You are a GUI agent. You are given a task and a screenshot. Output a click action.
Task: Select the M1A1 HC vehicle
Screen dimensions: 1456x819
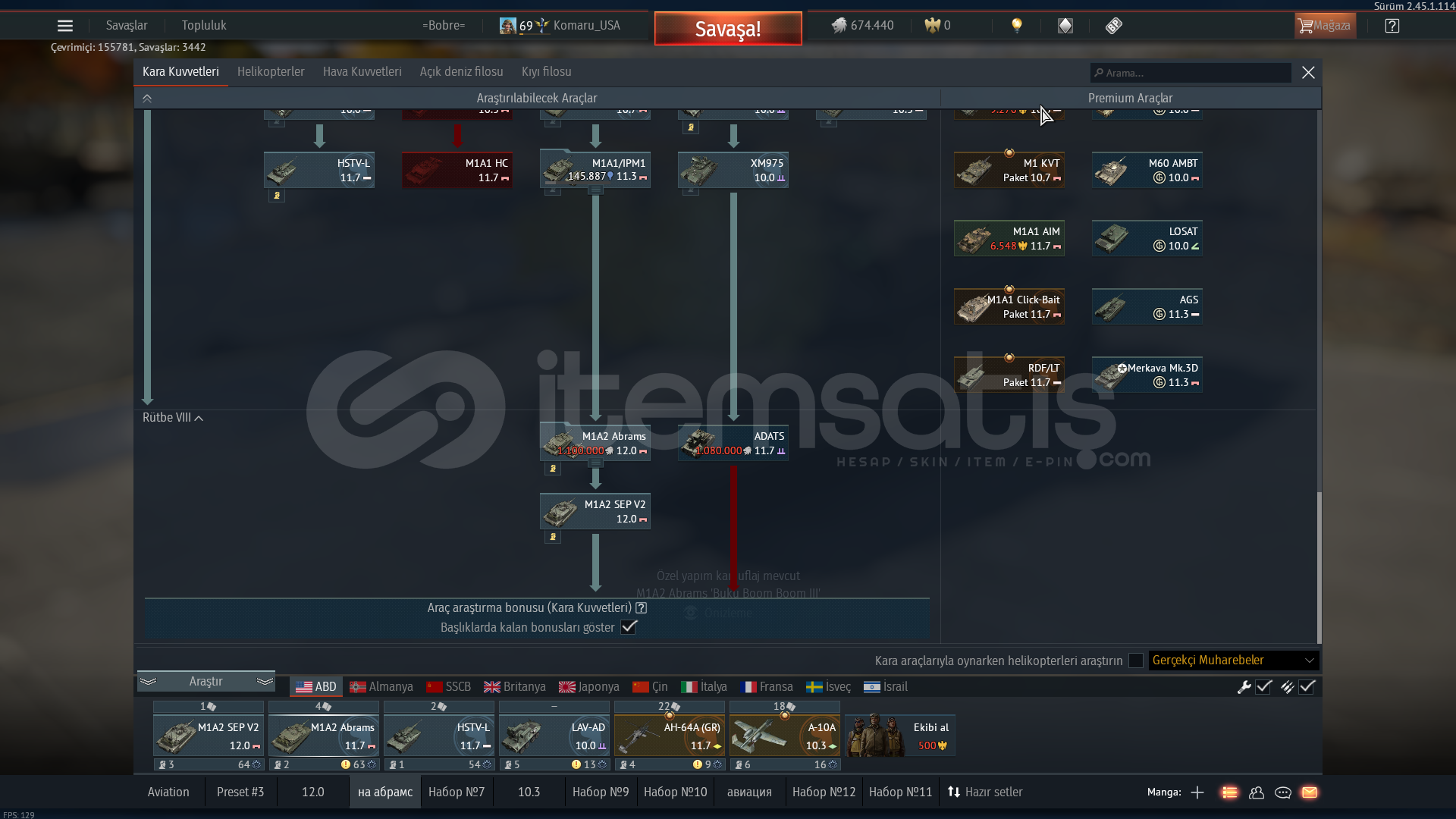pyautogui.click(x=457, y=170)
